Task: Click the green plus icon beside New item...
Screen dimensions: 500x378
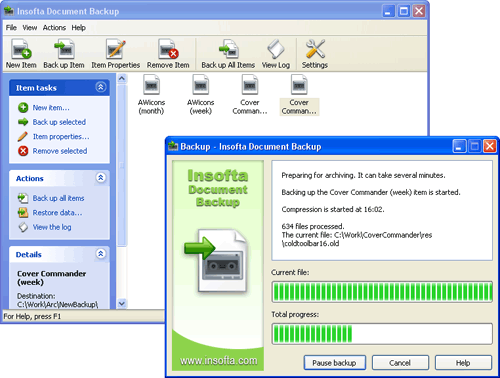Action: (23, 108)
